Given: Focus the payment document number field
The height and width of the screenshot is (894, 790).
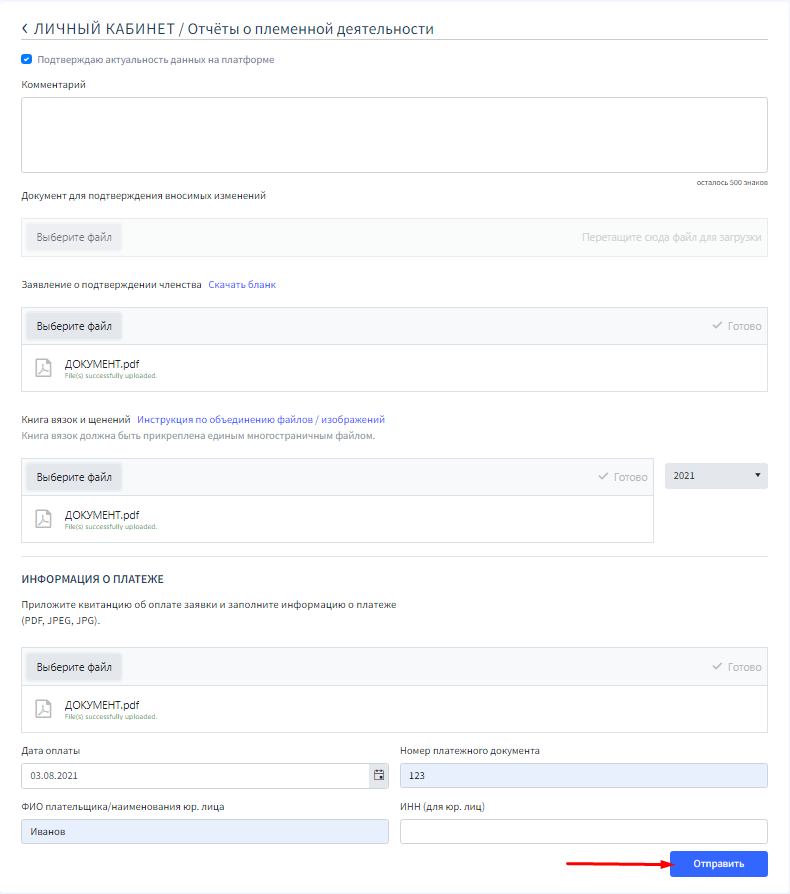Looking at the screenshot, I should (x=583, y=776).
